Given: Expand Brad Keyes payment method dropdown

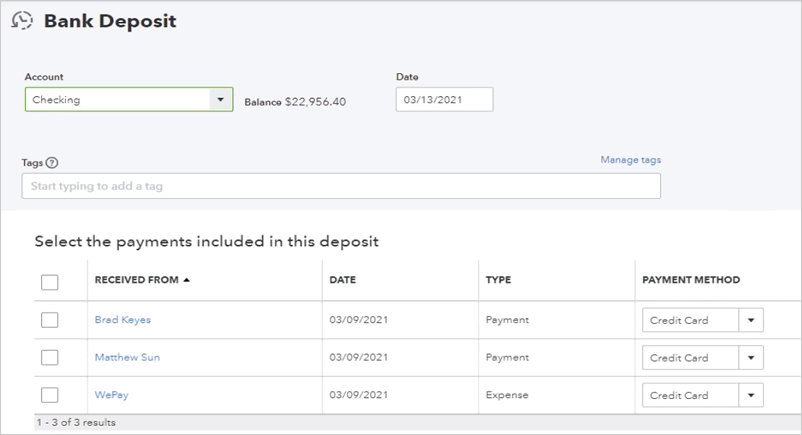Looking at the screenshot, I should click(750, 320).
